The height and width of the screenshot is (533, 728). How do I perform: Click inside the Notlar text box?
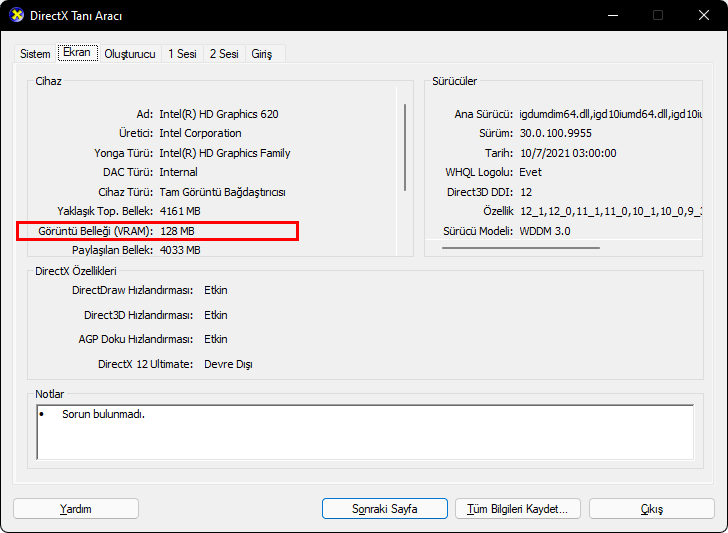tap(365, 432)
